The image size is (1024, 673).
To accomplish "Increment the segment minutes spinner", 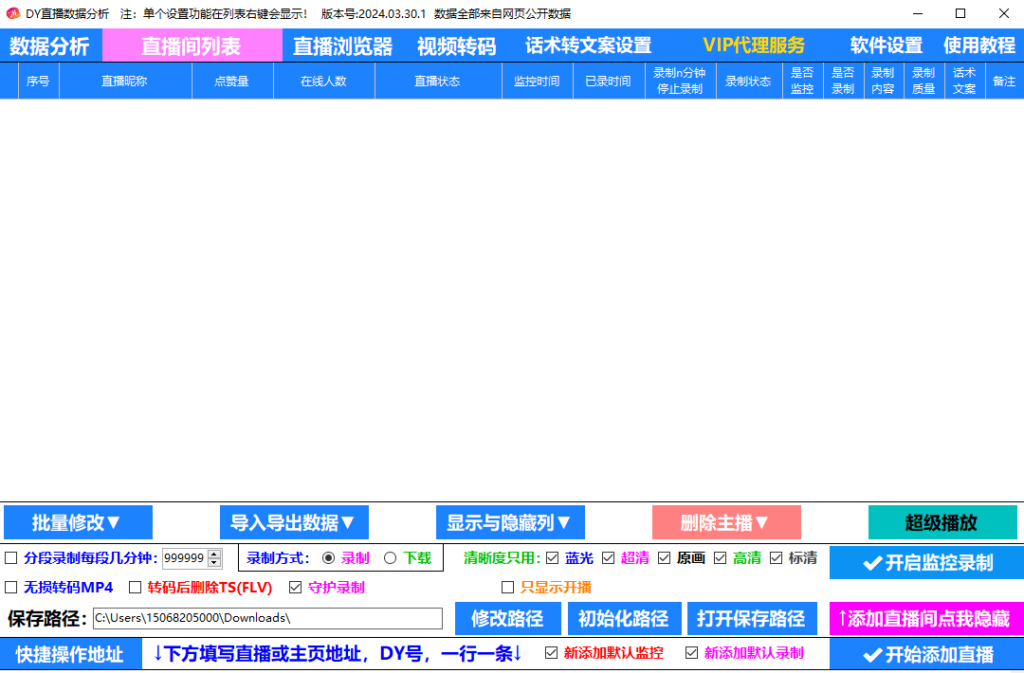I will click(213, 554).
